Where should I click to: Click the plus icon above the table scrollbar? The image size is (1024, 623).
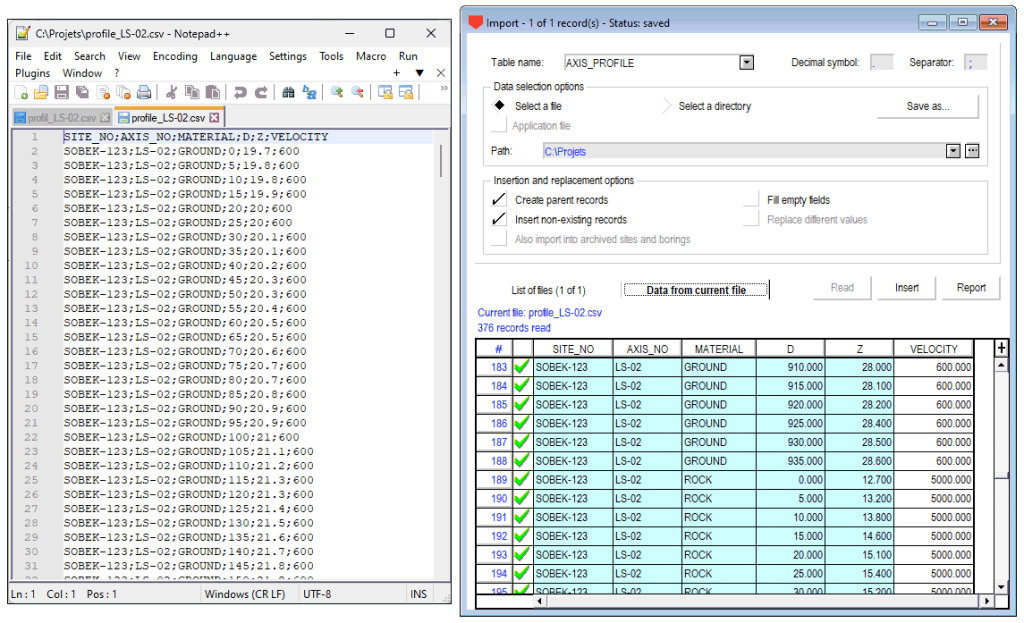[x=1001, y=348]
